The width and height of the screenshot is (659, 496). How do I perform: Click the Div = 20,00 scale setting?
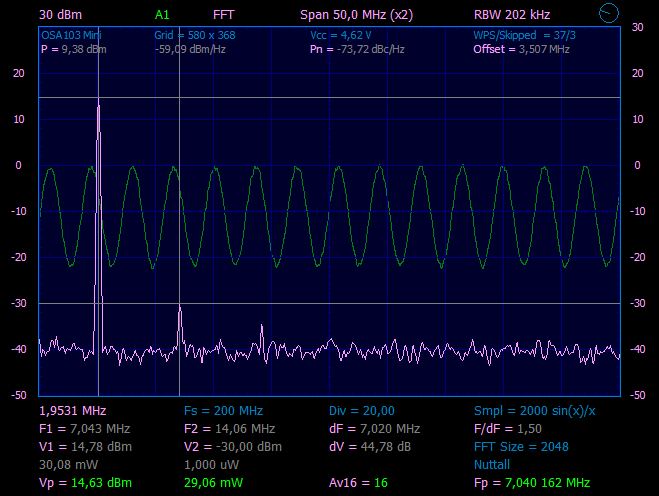[x=362, y=411]
